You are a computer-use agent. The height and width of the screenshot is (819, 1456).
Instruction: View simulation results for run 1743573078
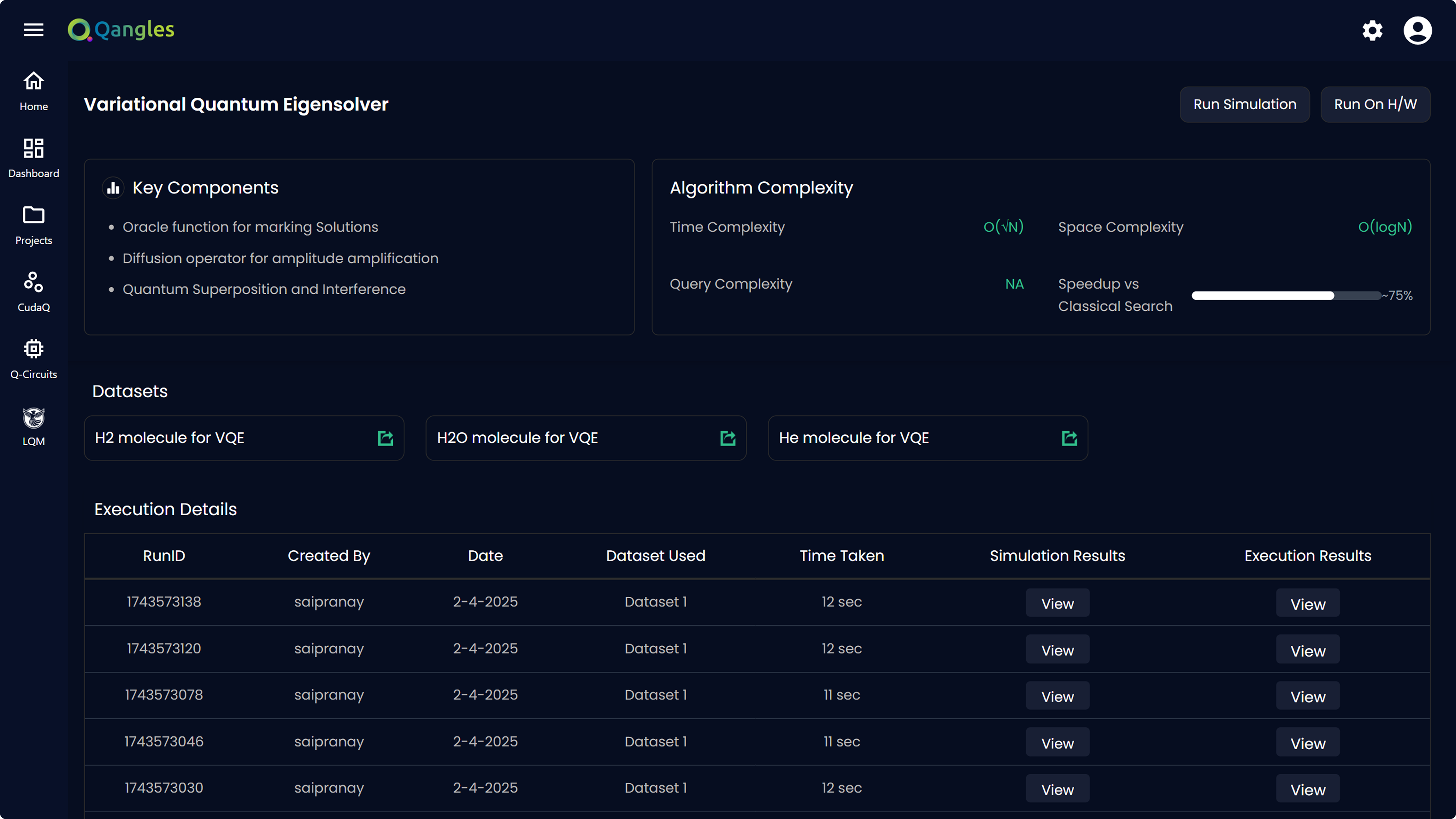(1057, 696)
